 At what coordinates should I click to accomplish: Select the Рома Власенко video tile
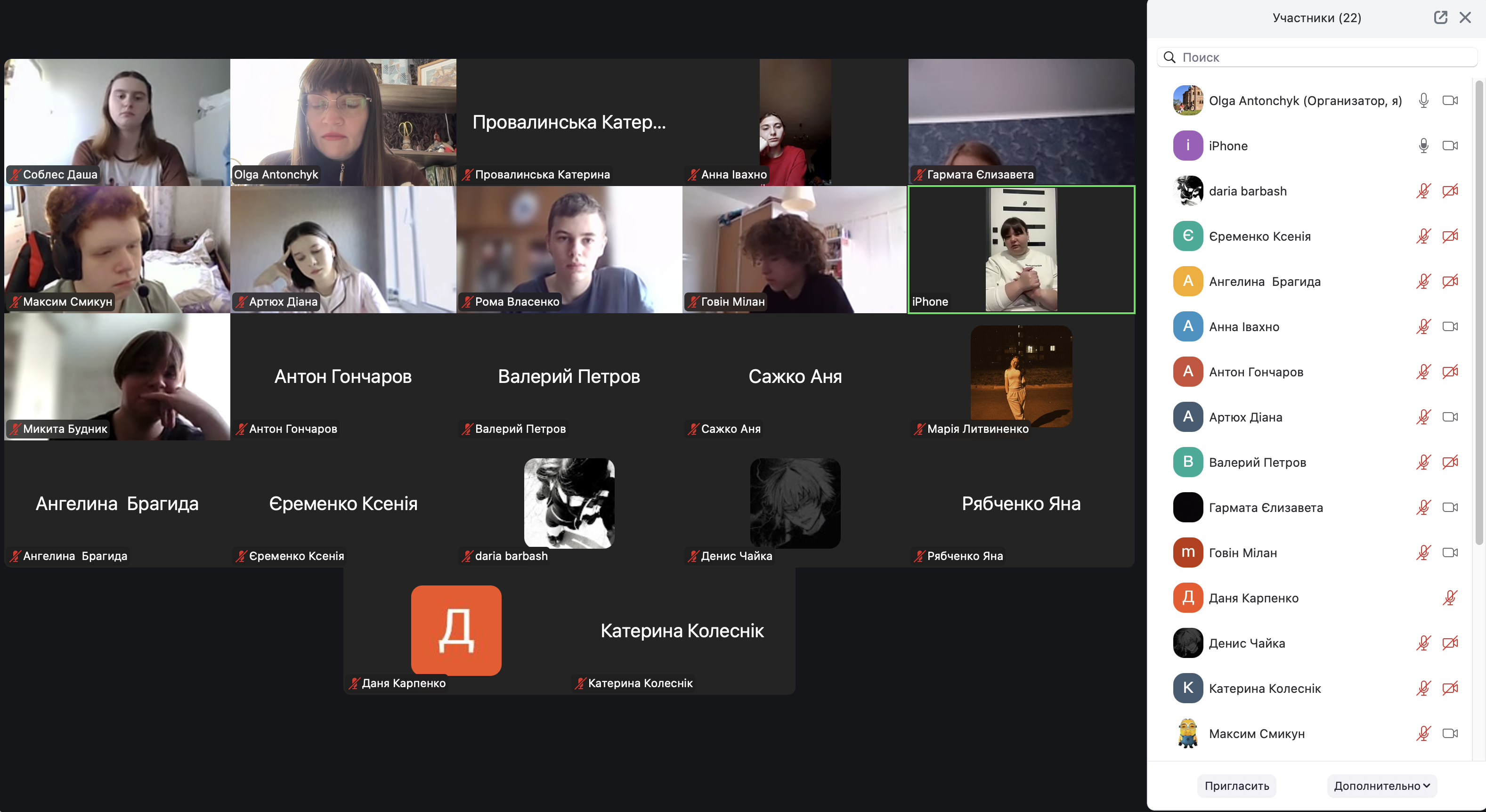[x=569, y=249]
